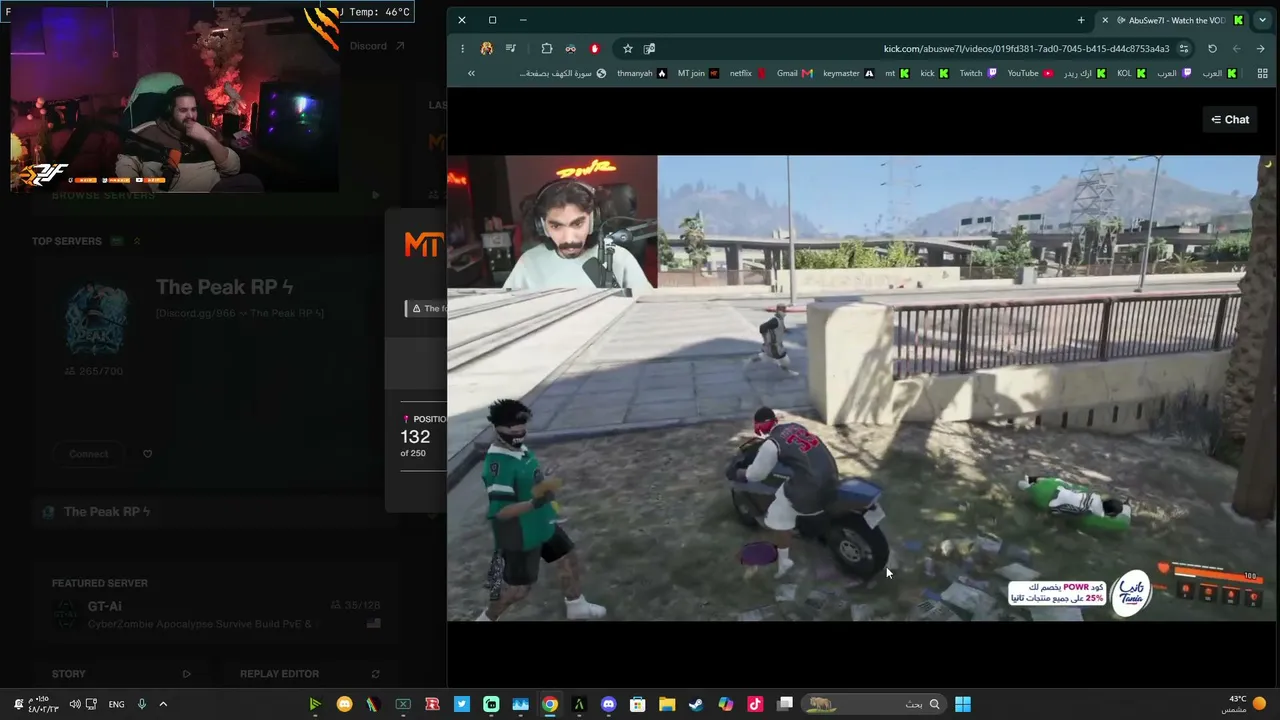Open the KOL bookmark
1280x720 pixels.
(1131, 73)
